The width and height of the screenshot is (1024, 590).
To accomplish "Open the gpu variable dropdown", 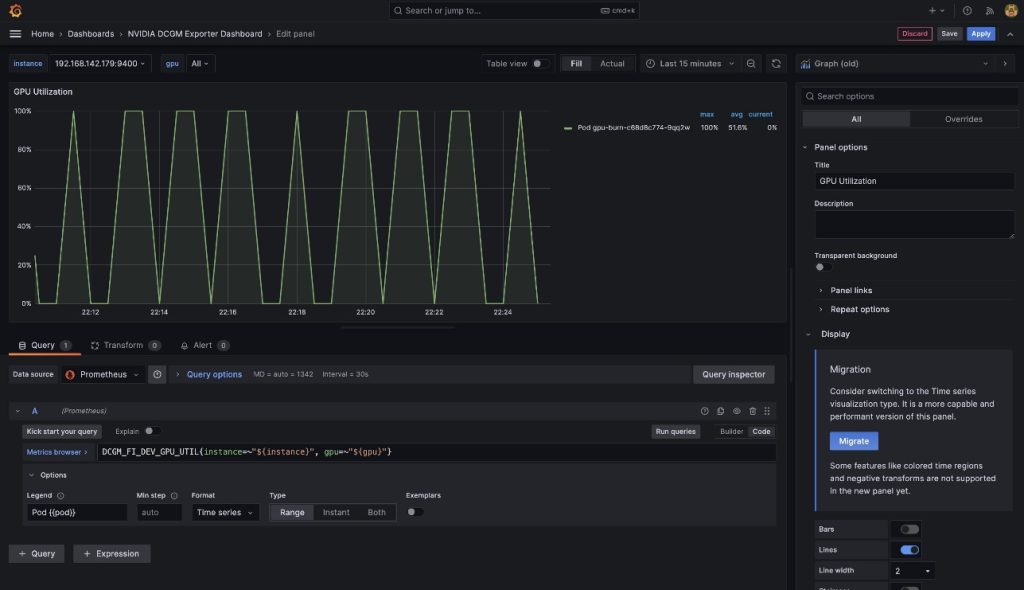I will [199, 63].
